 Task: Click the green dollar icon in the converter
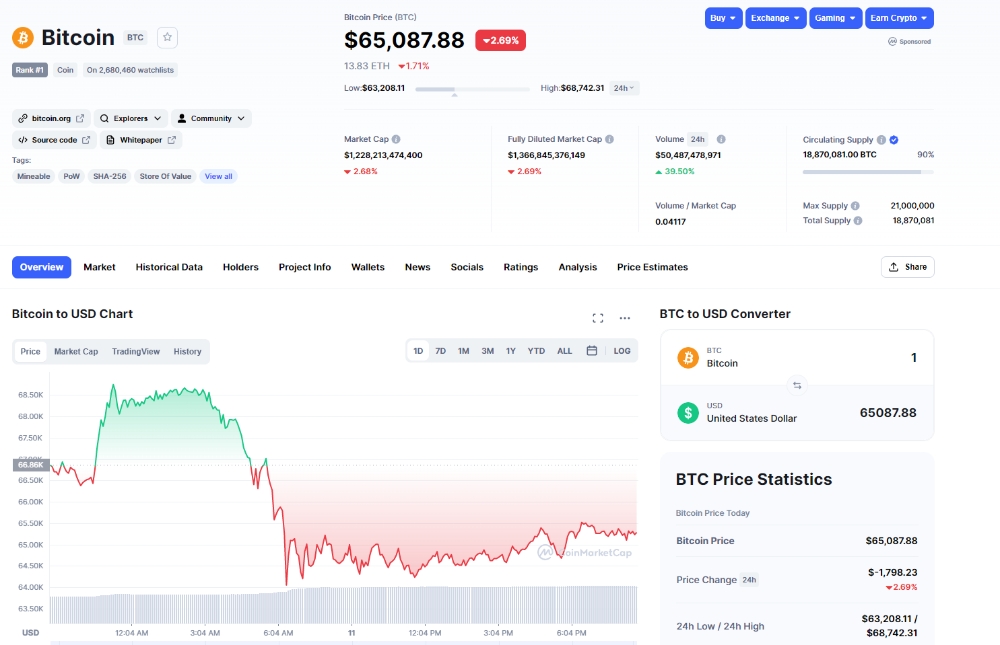(688, 413)
